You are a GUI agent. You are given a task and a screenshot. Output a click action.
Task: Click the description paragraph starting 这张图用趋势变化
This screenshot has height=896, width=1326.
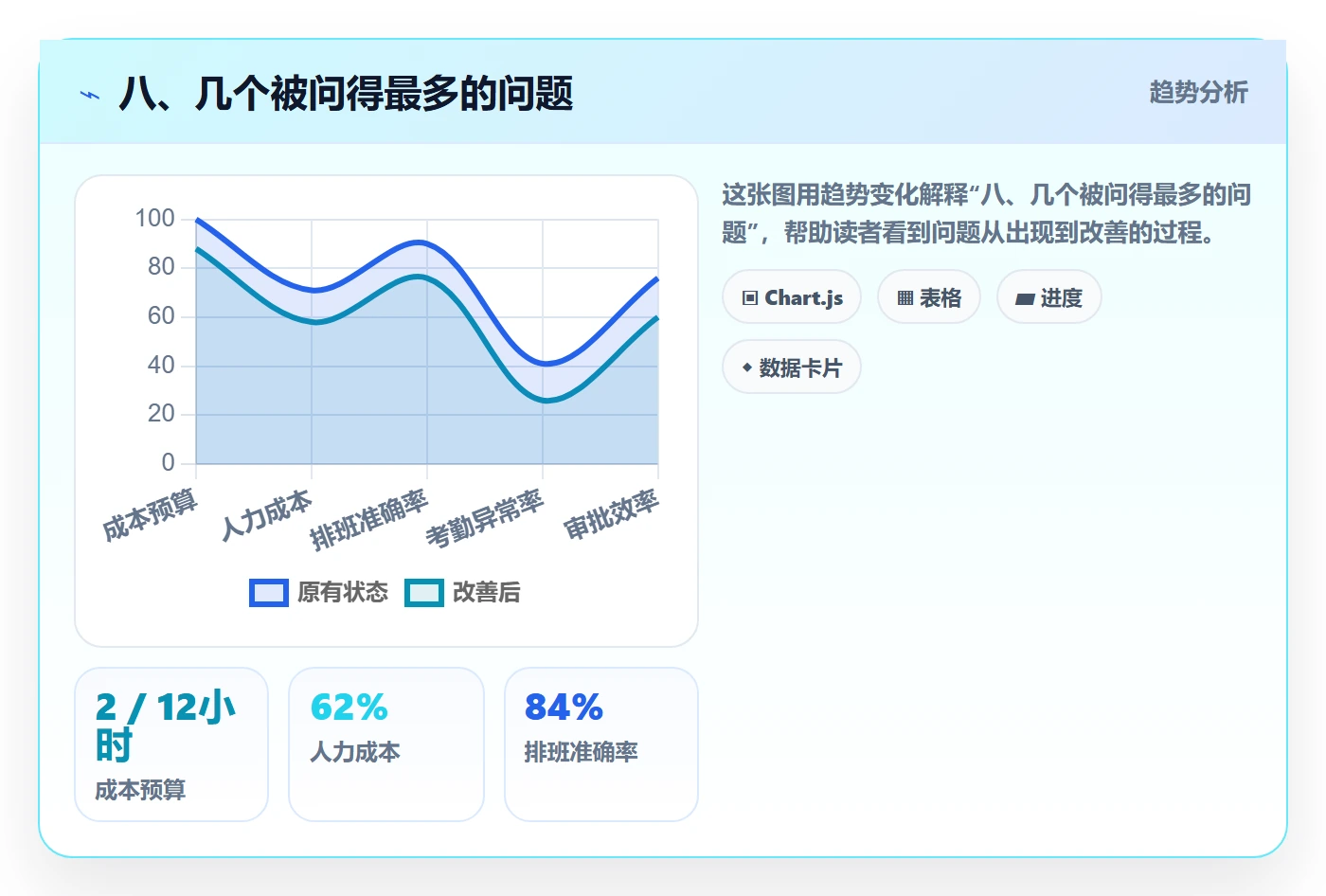tap(986, 213)
